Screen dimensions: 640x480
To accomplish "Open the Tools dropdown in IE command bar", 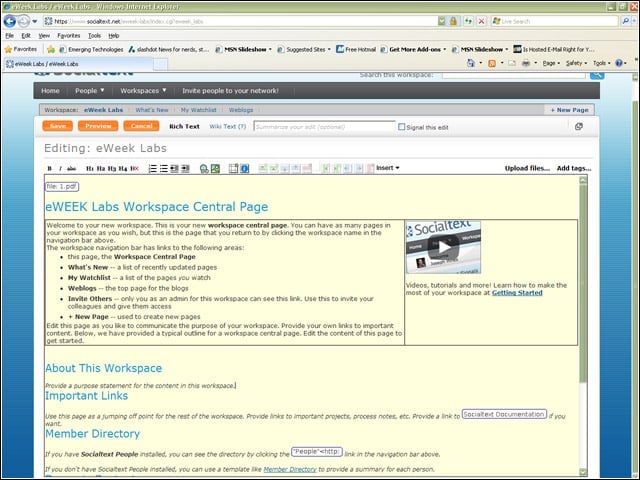I will 602,63.
